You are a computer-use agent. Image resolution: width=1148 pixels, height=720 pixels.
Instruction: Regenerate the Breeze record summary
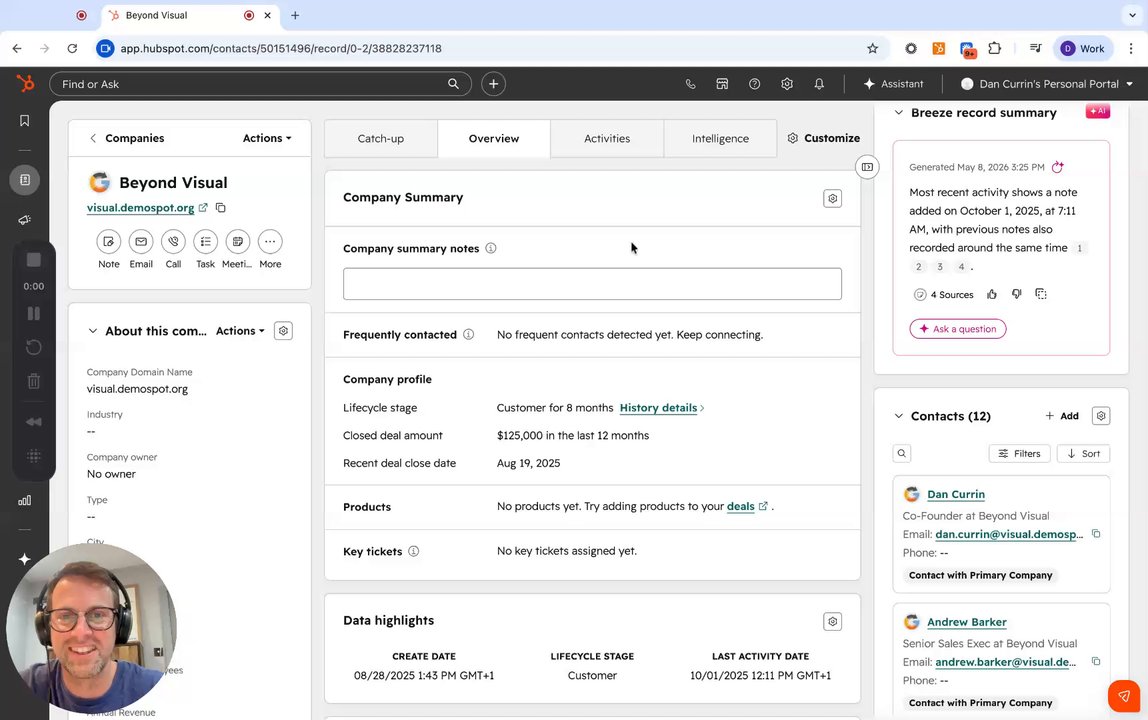point(1057,167)
